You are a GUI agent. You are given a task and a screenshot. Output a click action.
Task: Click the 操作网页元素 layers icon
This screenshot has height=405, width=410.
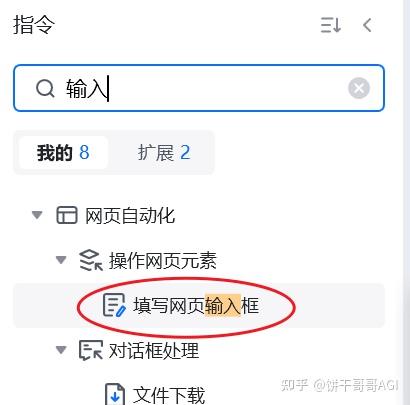[90, 260]
